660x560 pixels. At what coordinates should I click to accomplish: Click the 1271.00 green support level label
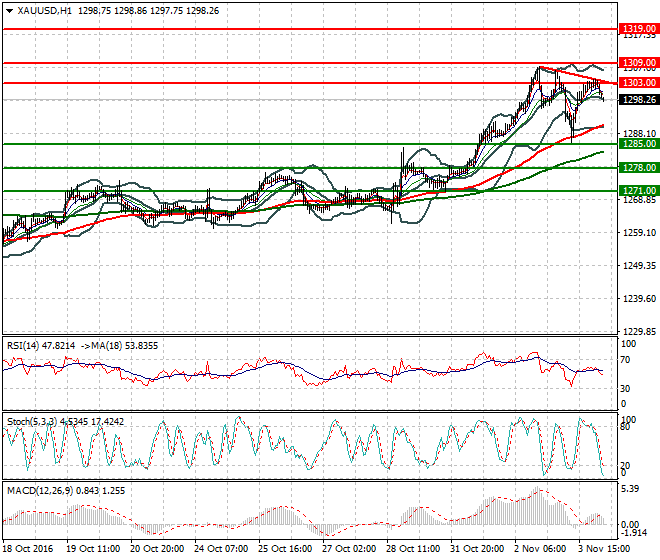point(639,191)
